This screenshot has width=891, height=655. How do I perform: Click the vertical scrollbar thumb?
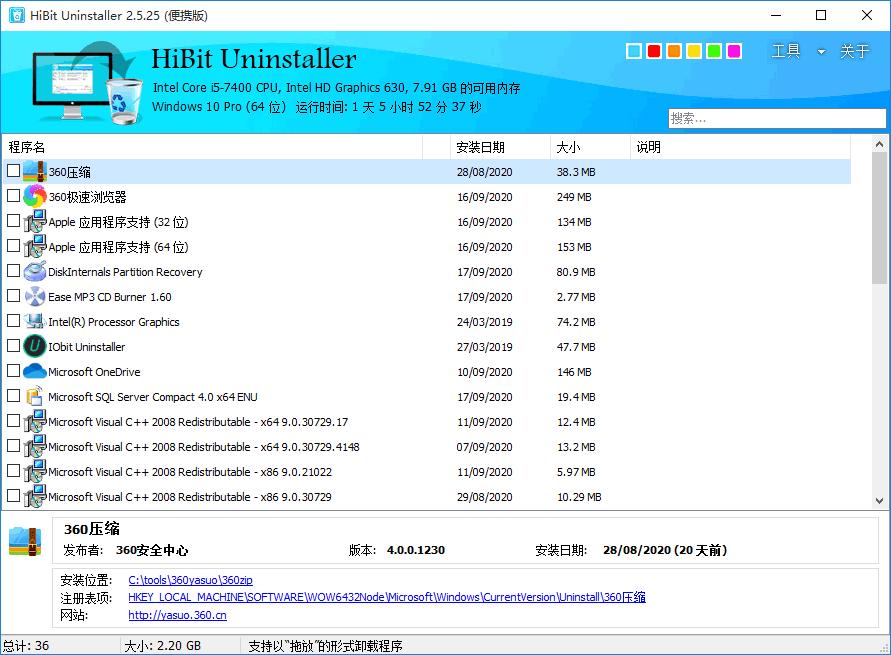tap(879, 218)
